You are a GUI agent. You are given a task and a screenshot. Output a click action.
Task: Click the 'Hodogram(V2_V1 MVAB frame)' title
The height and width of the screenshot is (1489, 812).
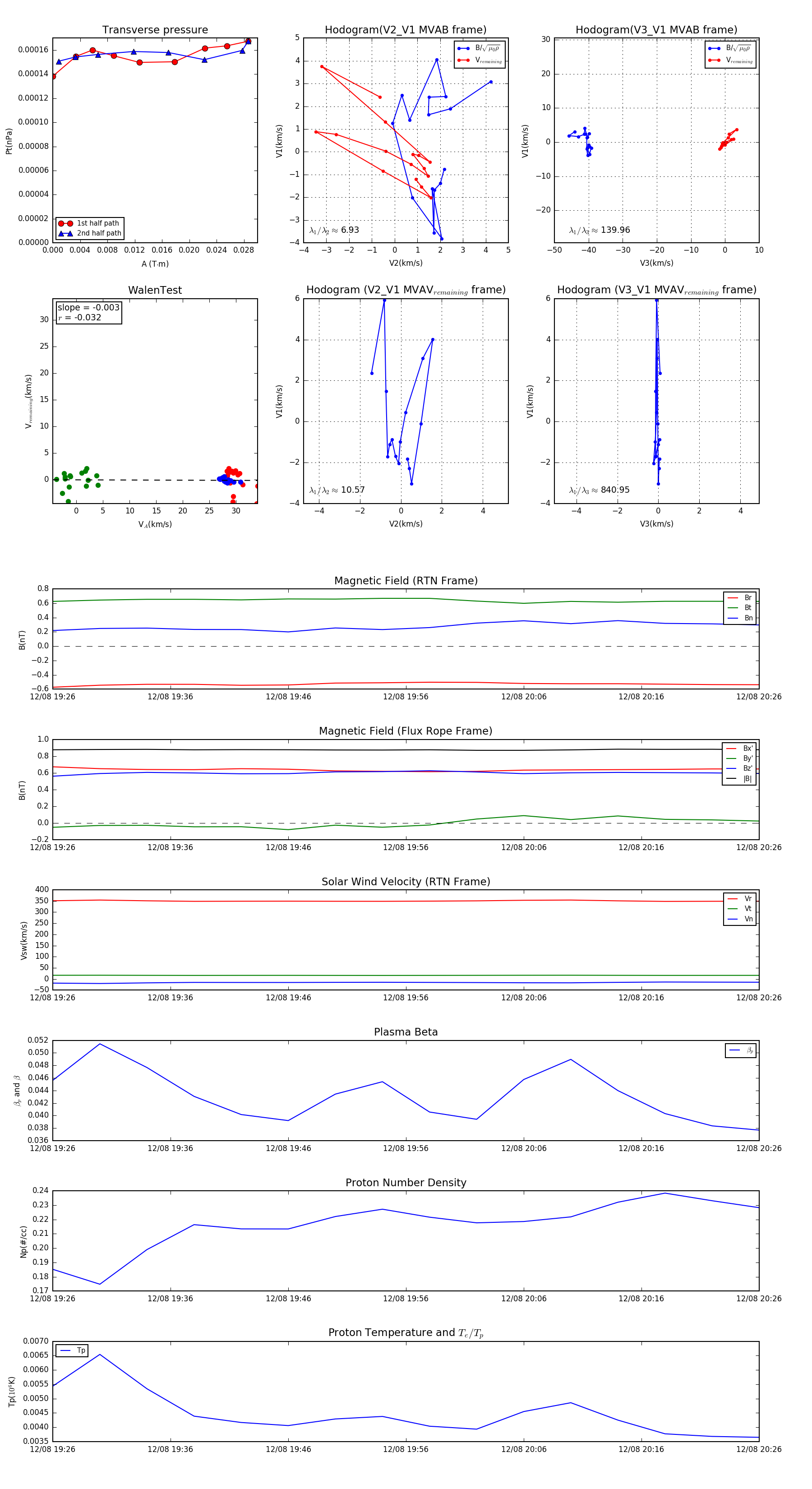[x=406, y=30]
